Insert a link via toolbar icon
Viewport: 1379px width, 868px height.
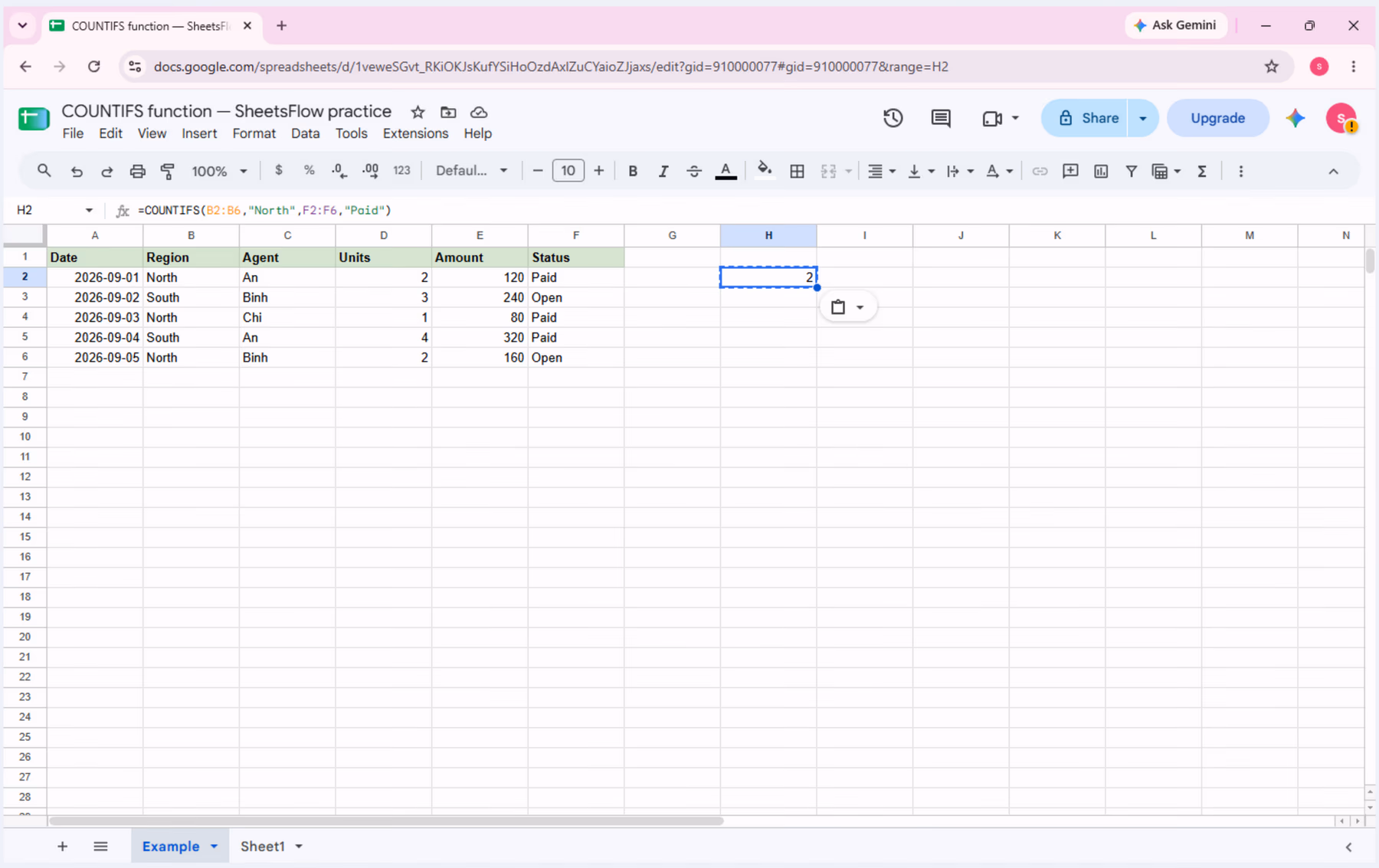pyautogui.click(x=1040, y=172)
